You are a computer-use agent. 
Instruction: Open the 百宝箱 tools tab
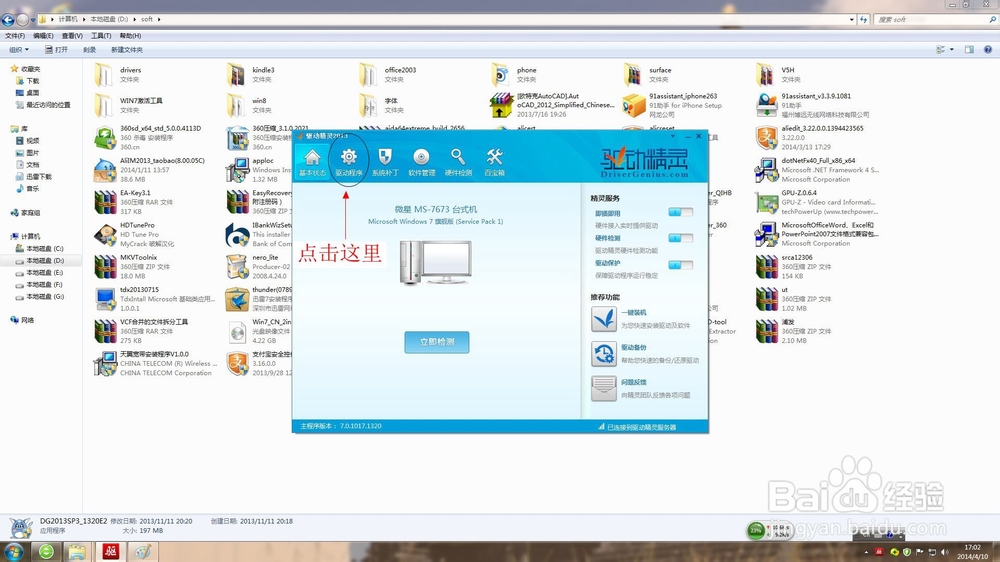494,163
